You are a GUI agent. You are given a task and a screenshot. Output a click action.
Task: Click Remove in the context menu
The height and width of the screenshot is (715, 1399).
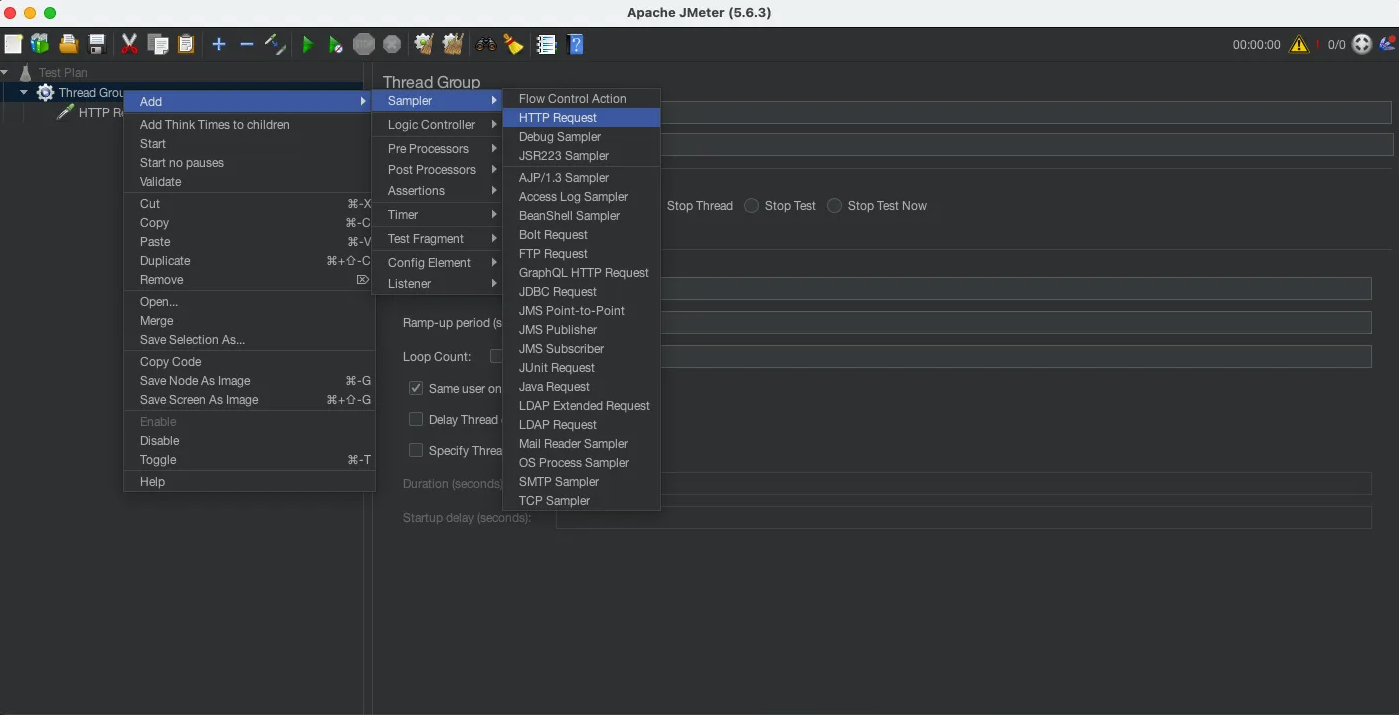(249, 280)
